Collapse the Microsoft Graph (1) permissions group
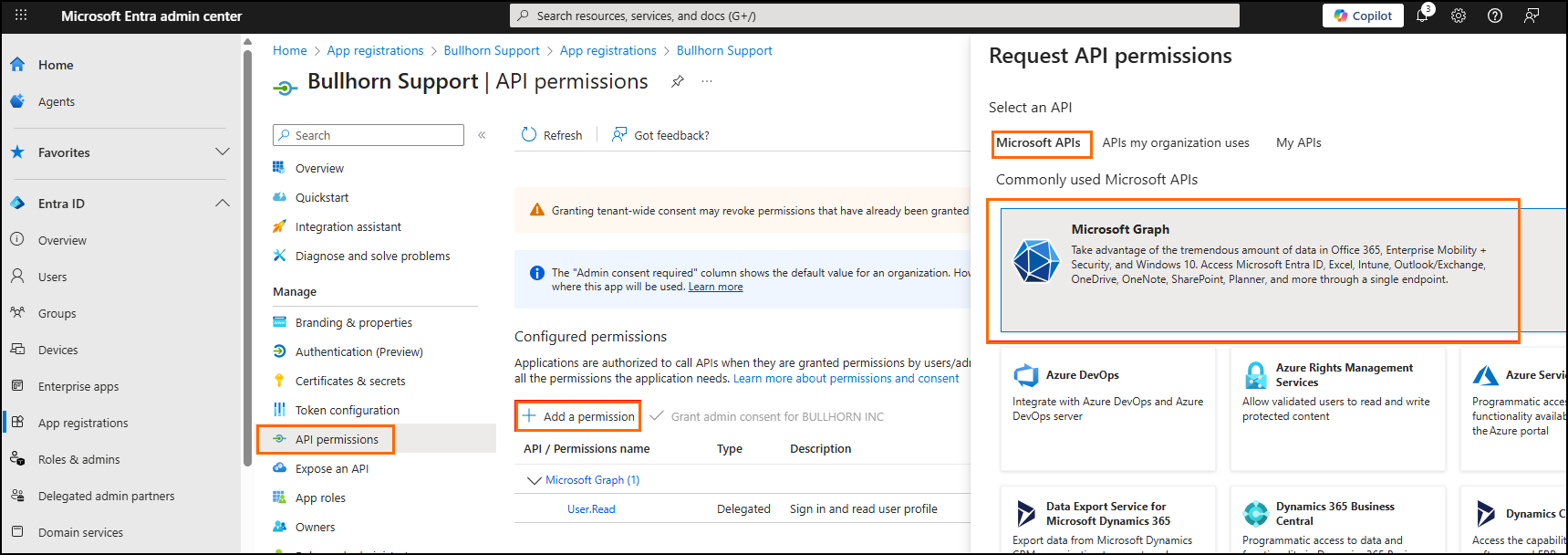This screenshot has width=1568, height=555. [535, 480]
